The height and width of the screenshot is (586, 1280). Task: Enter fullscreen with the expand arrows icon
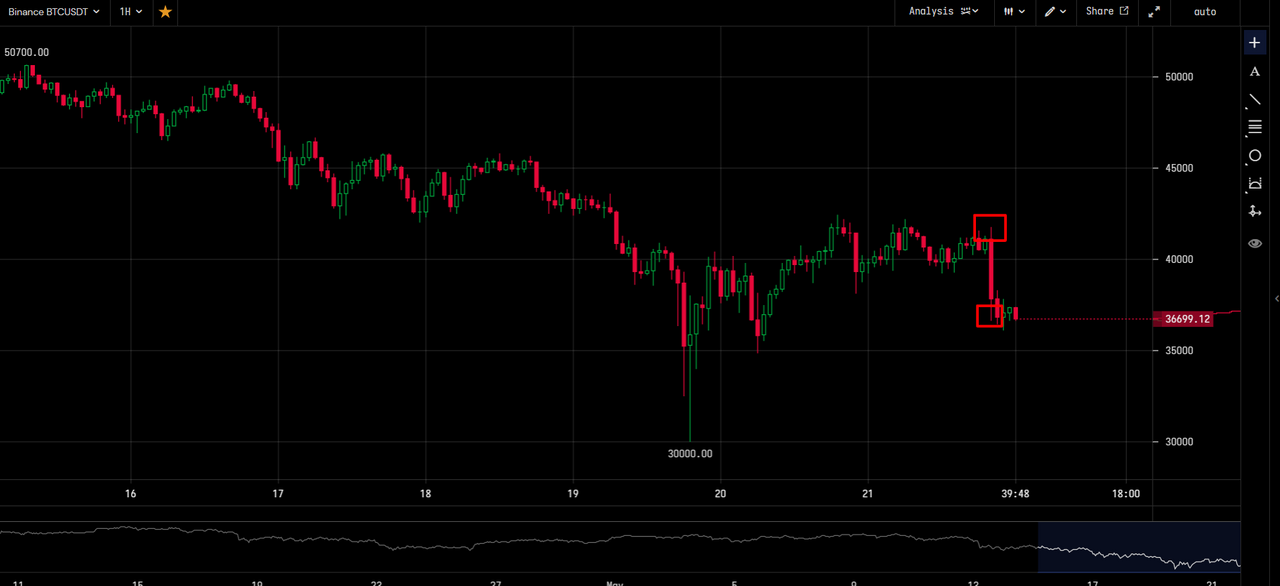(1154, 12)
